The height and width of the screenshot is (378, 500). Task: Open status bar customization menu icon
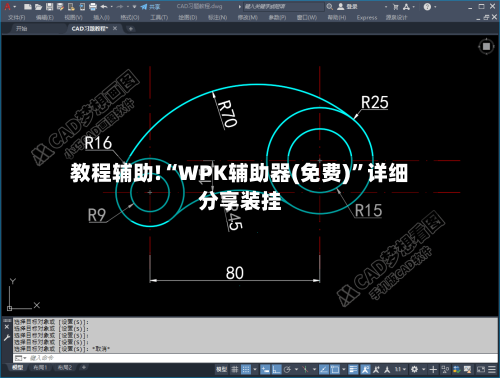492,369
